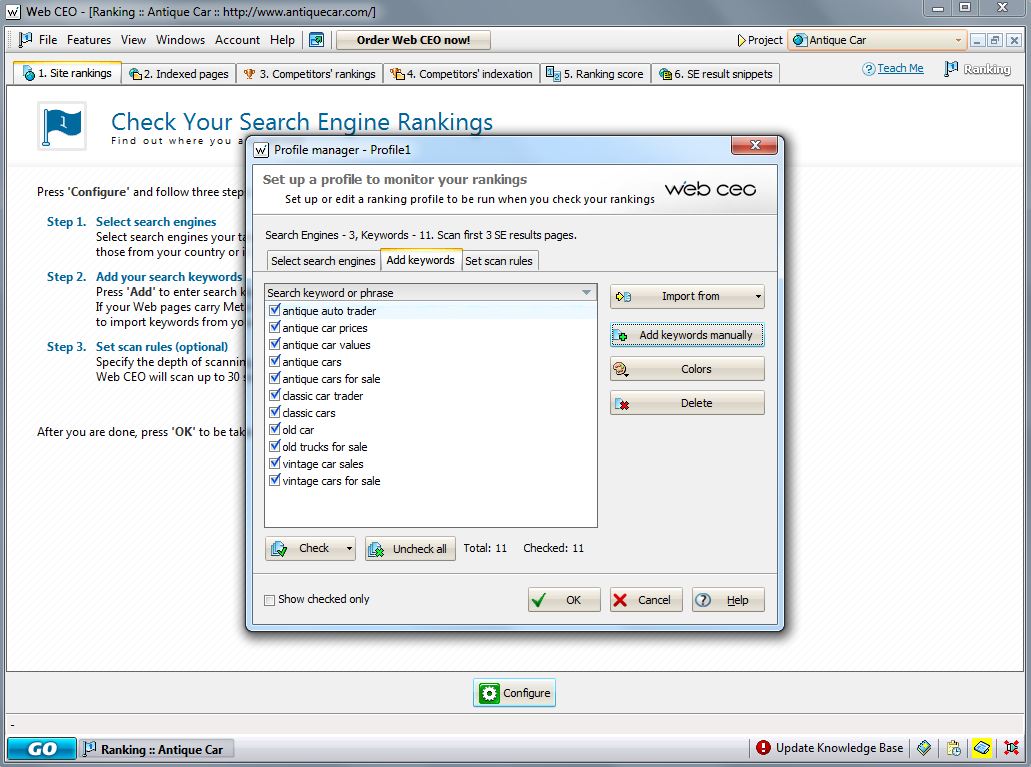This screenshot has width=1031, height=767.
Task: Click the Web CEO logo in dialog
Action: point(710,189)
